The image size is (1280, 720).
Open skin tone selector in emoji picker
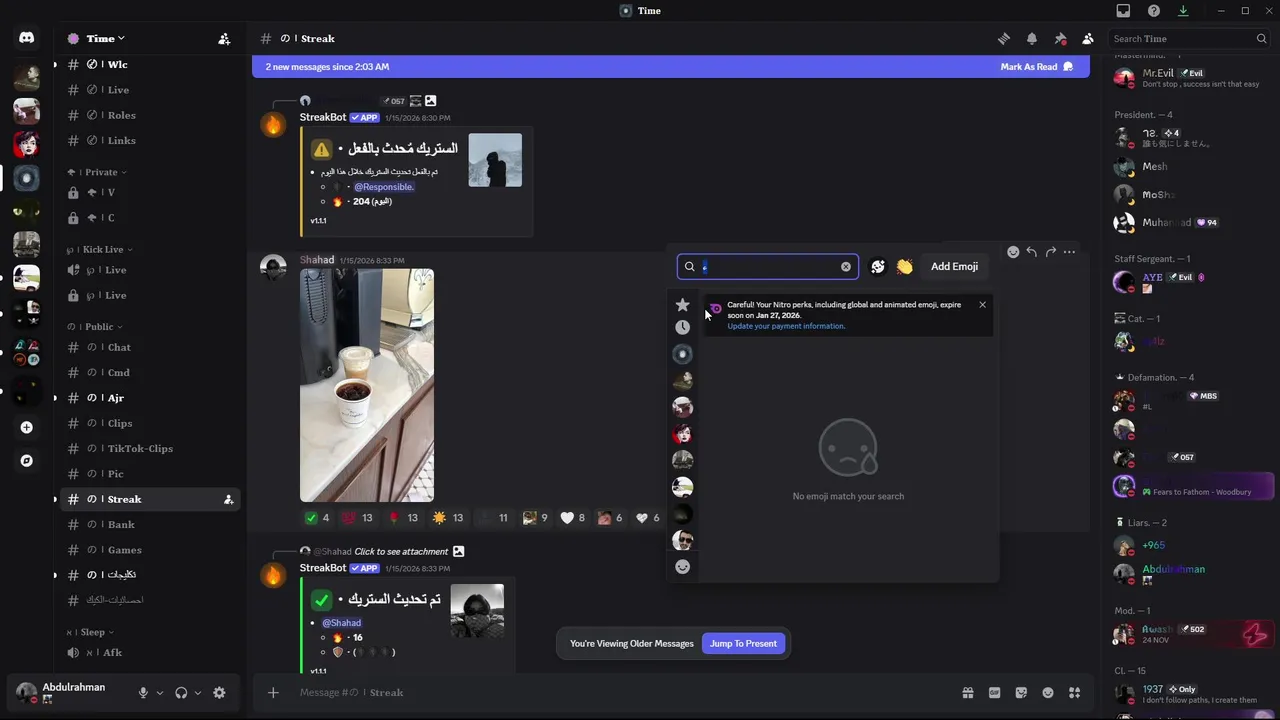click(878, 267)
